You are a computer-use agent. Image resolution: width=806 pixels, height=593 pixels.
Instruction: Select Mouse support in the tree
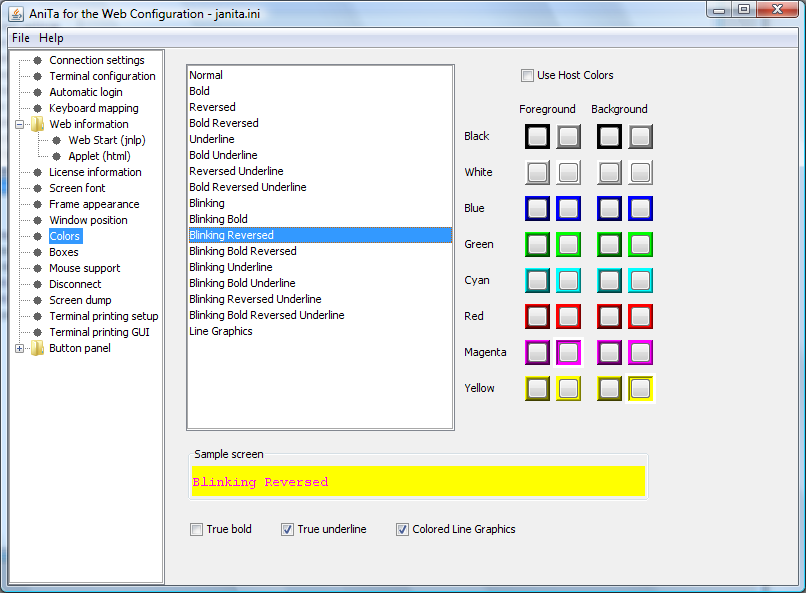[x=84, y=268]
